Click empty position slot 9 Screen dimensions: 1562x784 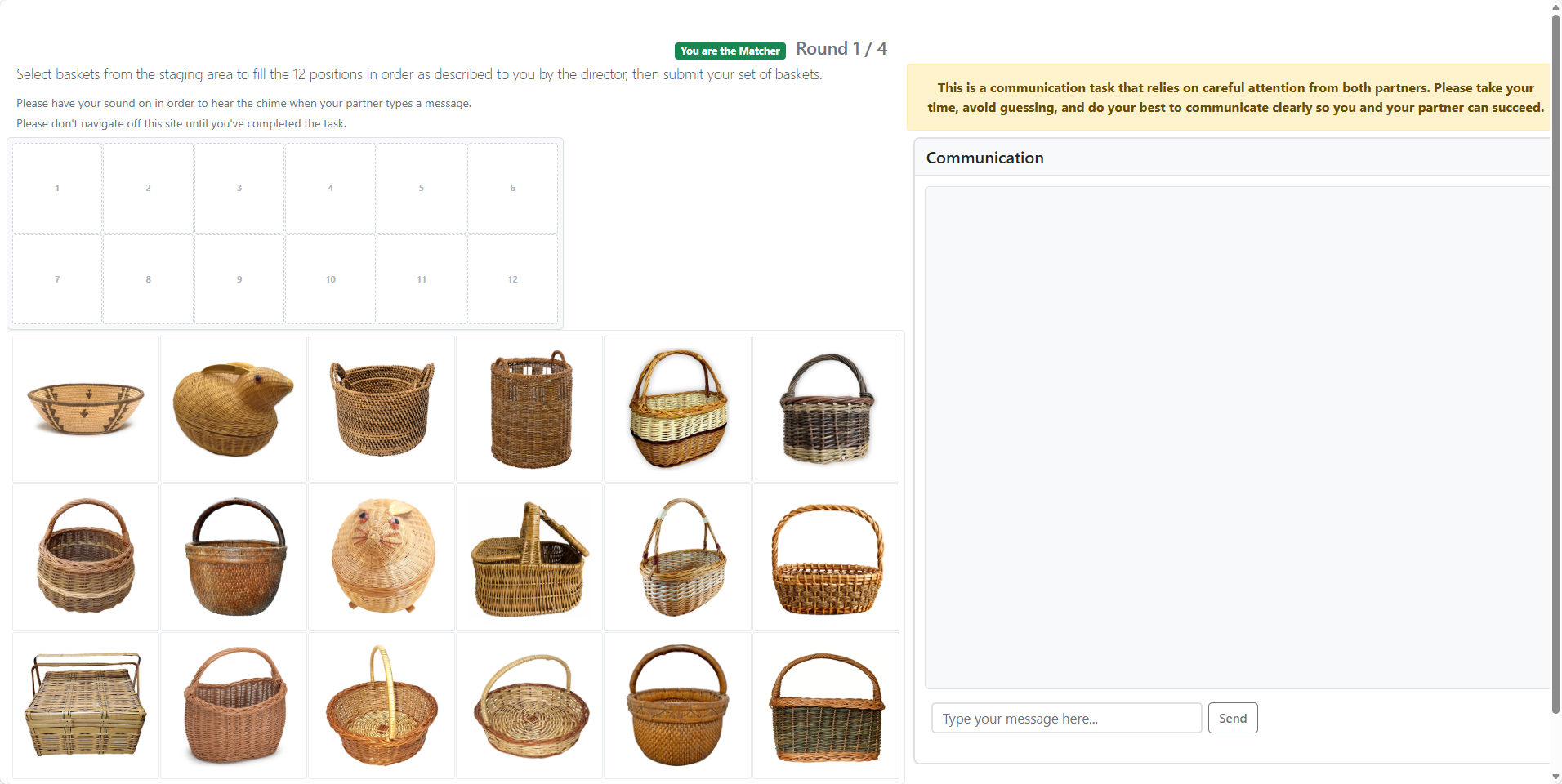pyautogui.click(x=239, y=279)
